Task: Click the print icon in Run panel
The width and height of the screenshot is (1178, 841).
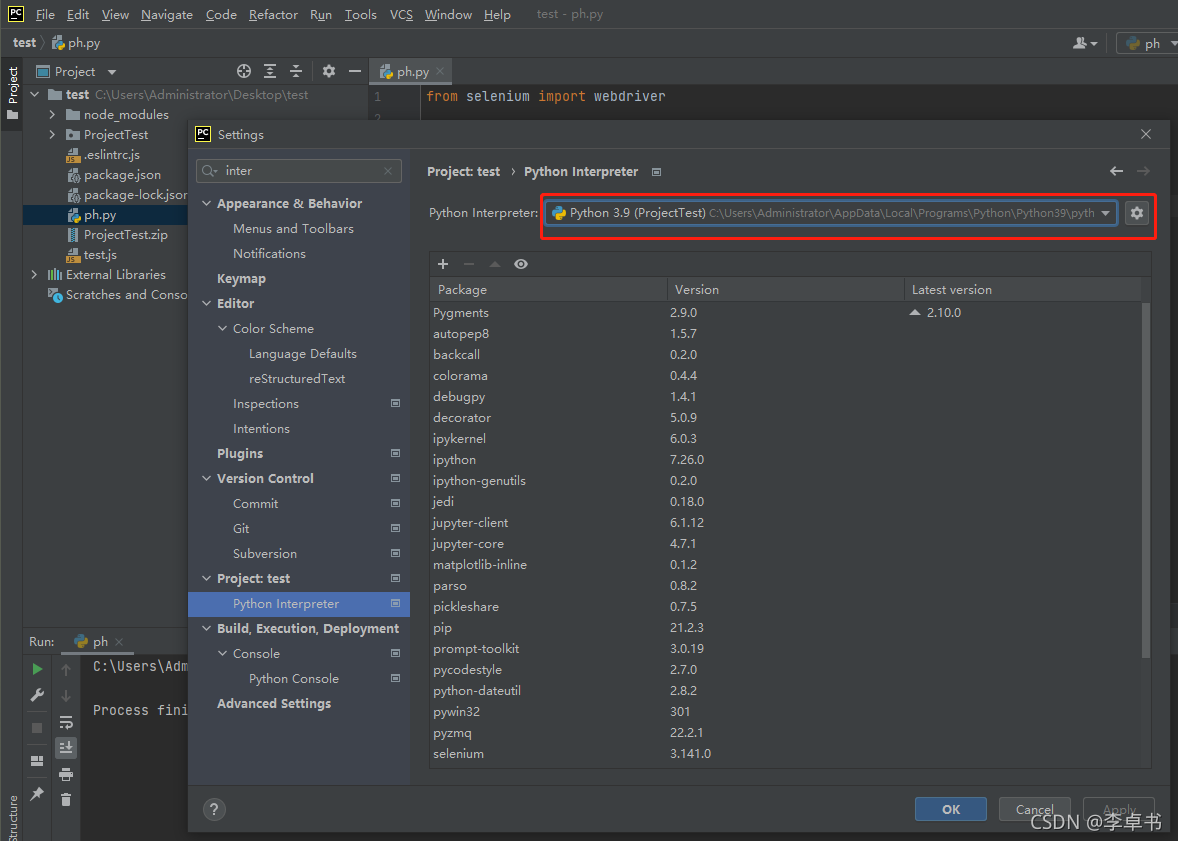Action: (x=66, y=774)
